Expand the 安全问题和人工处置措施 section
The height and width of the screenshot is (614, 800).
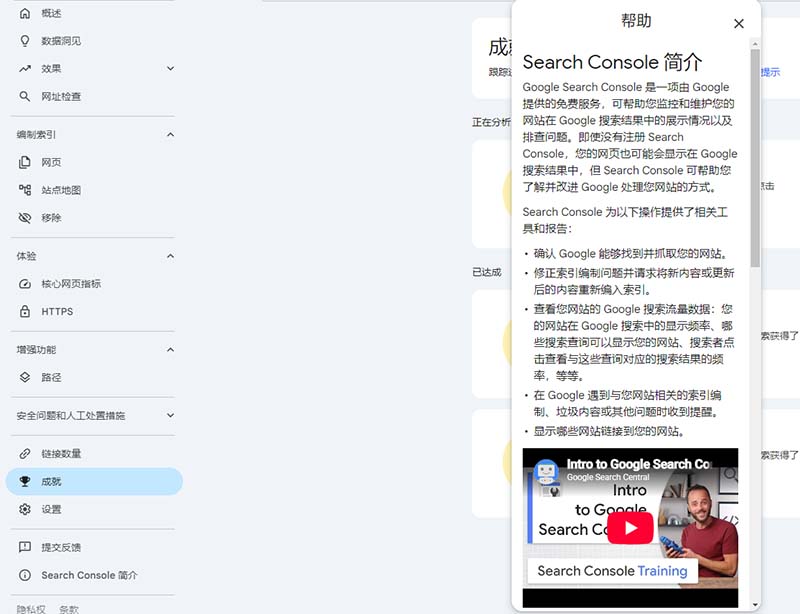pos(170,415)
